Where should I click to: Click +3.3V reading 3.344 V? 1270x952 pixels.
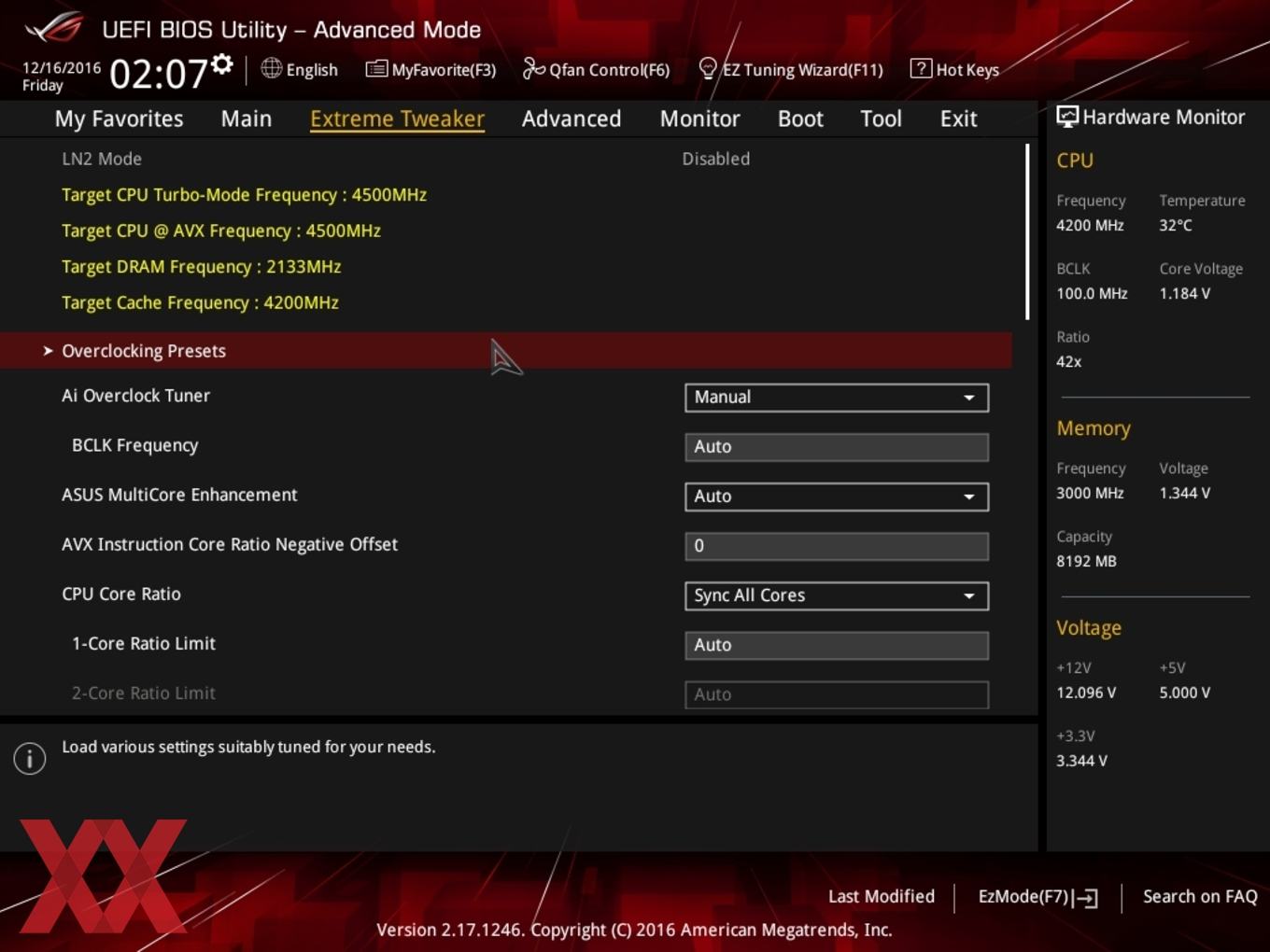1081,761
